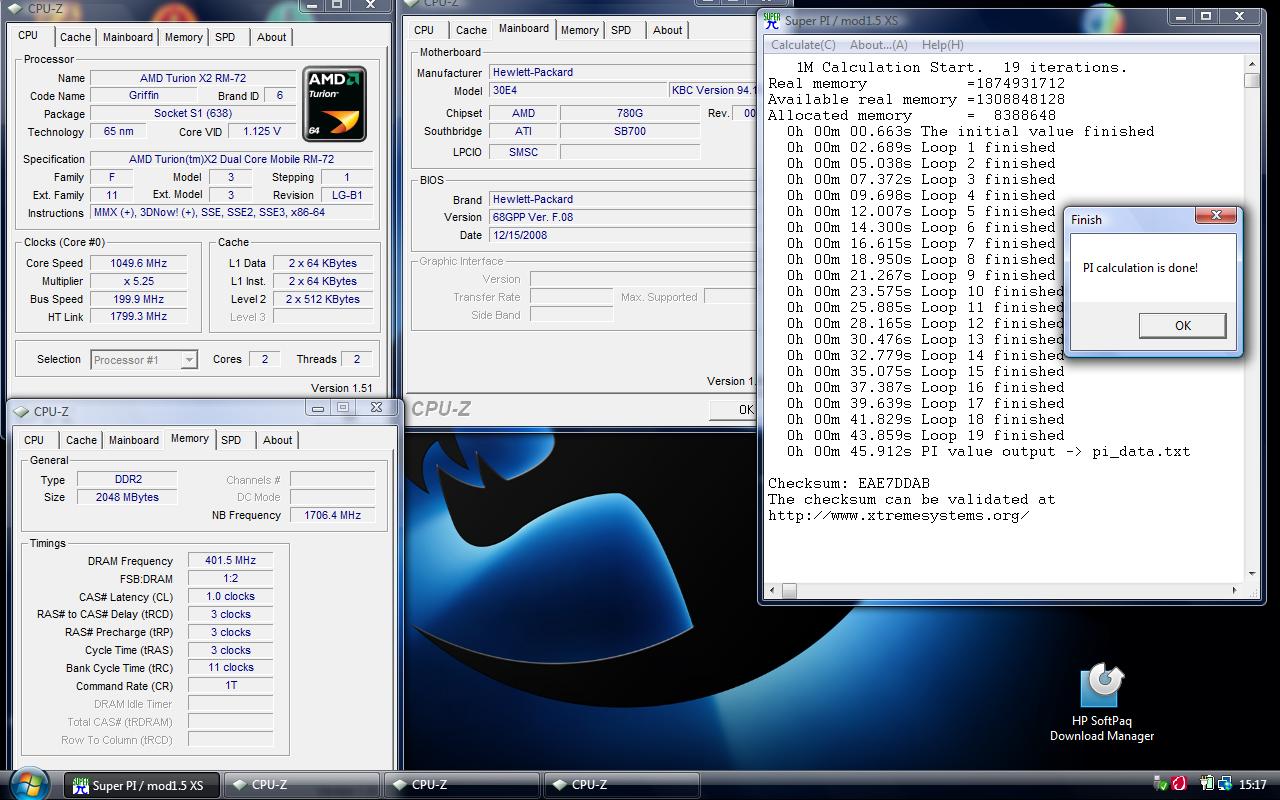
Task: Activate the second CPU-Z taskbar button
Action: click(460, 785)
